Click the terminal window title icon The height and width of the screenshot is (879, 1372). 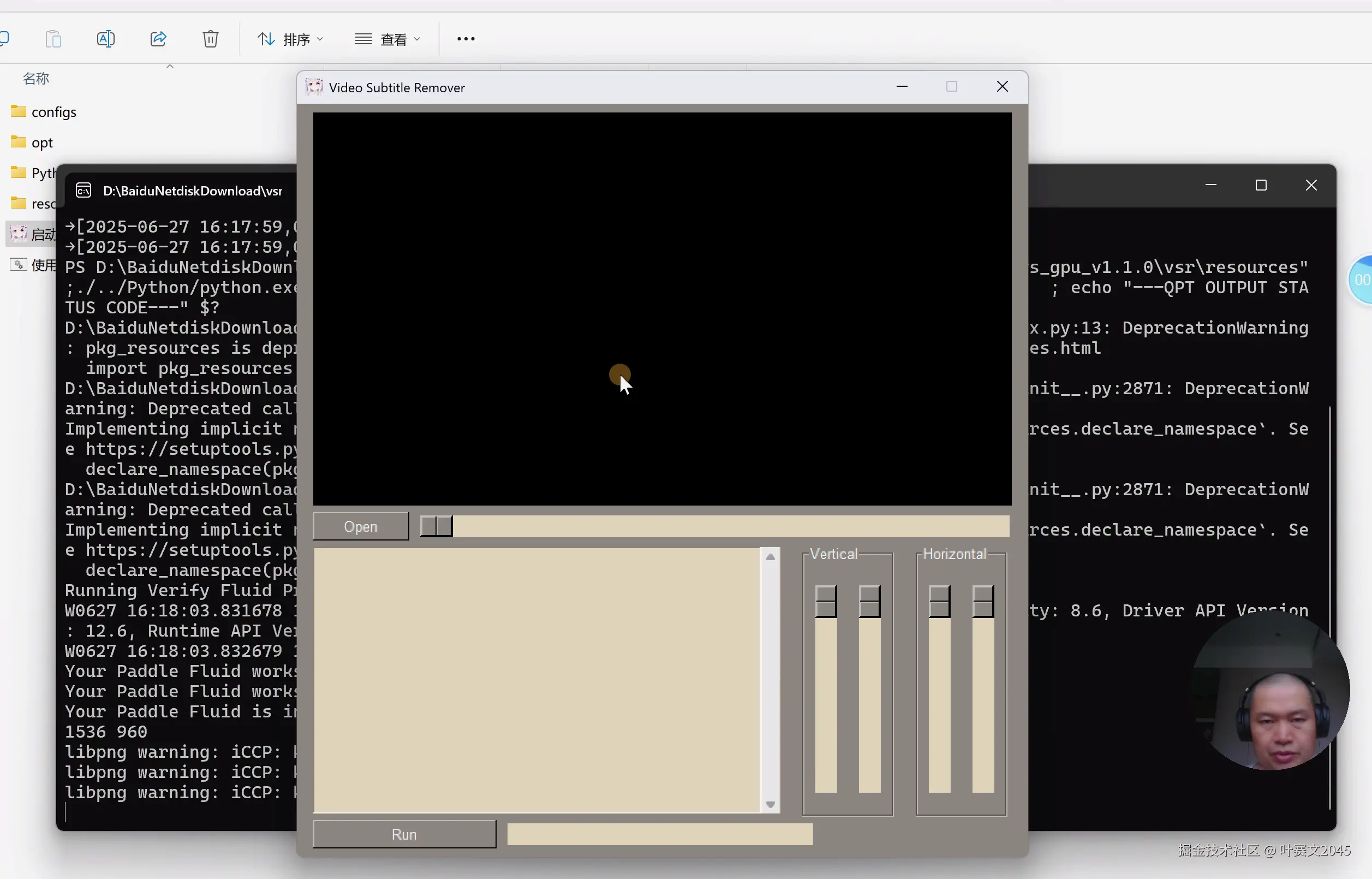coord(84,191)
